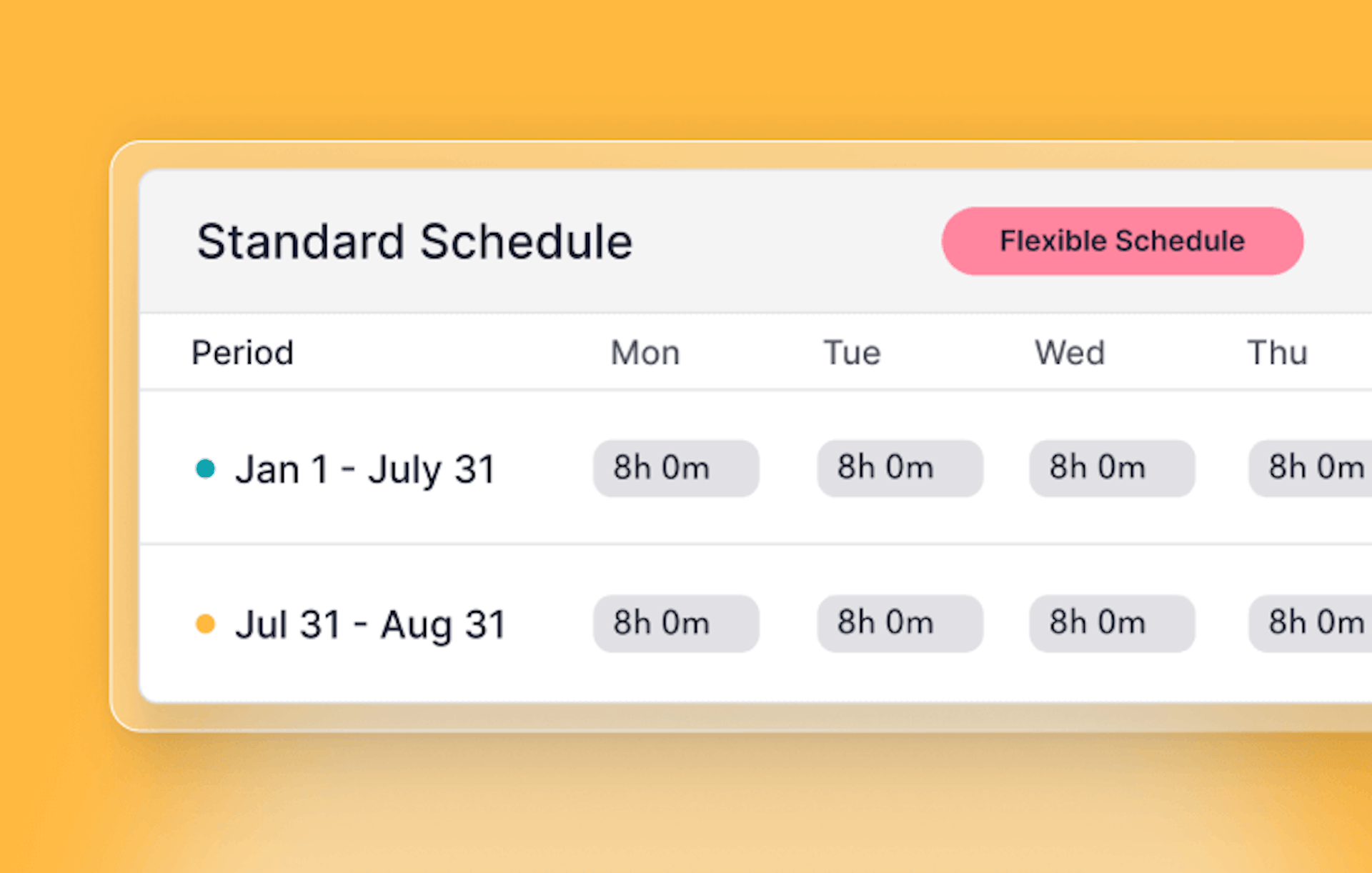Open the Jan 1 - July 31 period selector
1372x873 pixels.
point(365,469)
